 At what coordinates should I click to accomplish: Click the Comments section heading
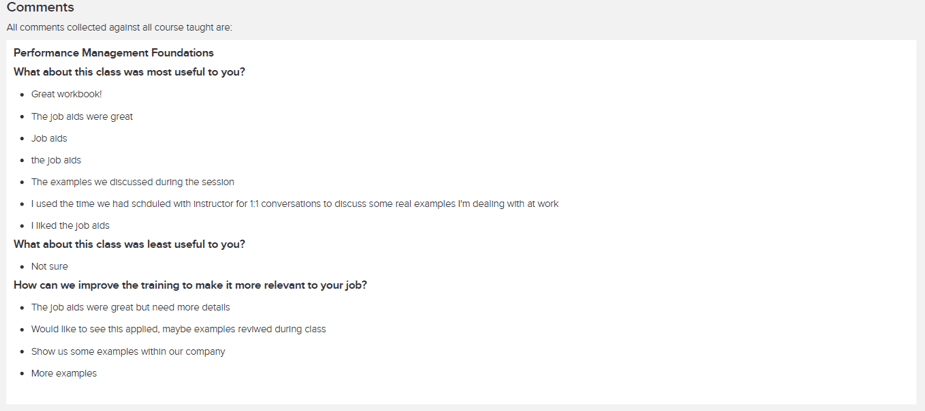point(40,8)
